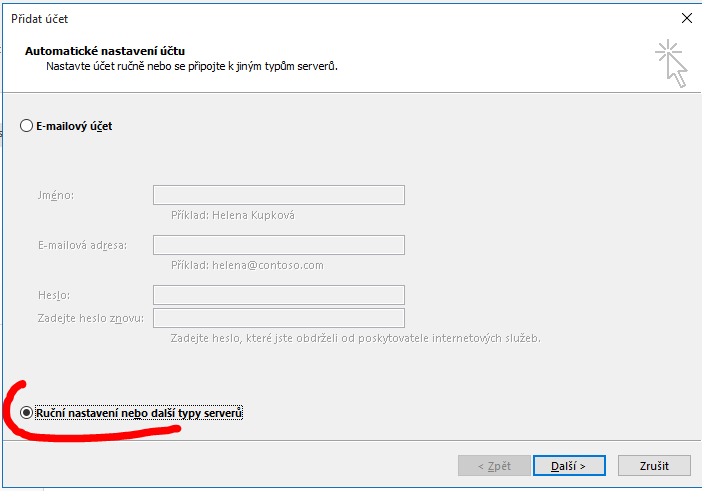Click the E-mailový účet label text
The image size is (702, 491).
(74, 126)
